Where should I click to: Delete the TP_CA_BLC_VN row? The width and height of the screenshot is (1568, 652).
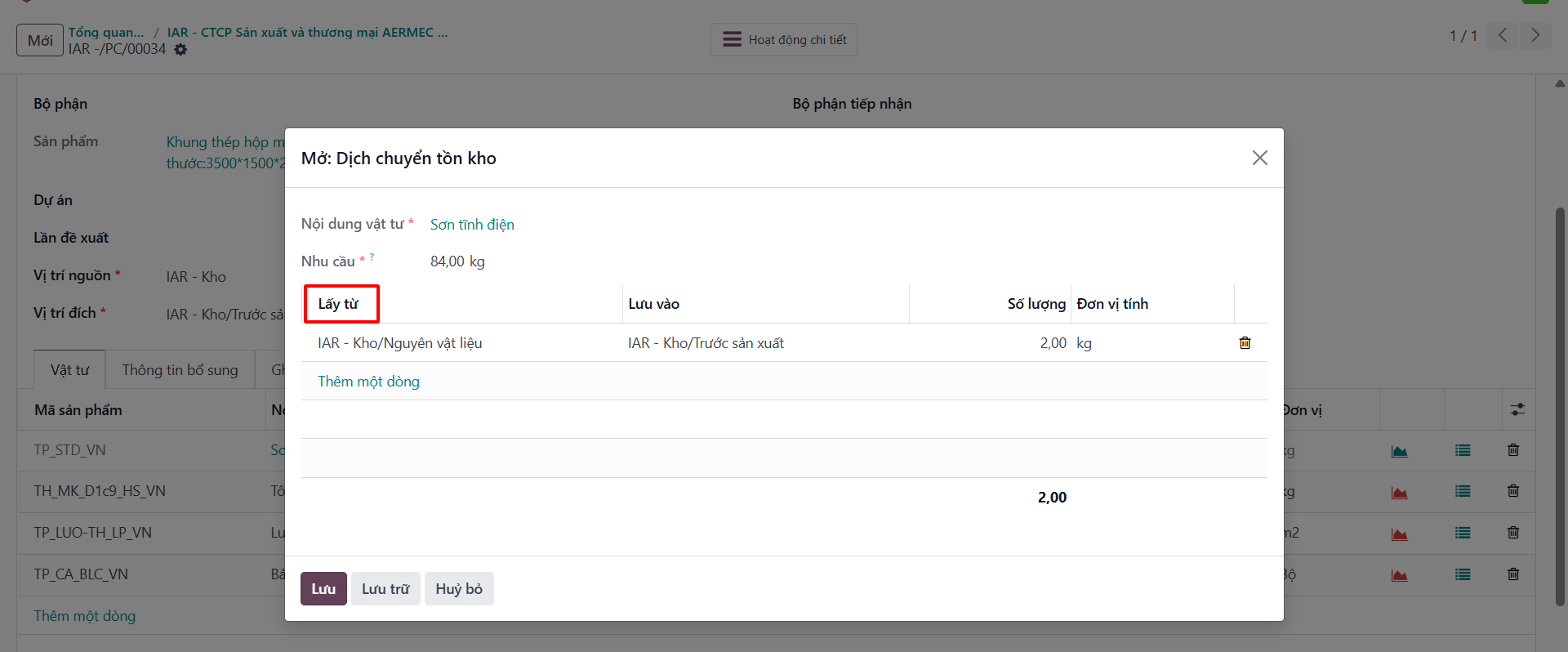(1513, 574)
